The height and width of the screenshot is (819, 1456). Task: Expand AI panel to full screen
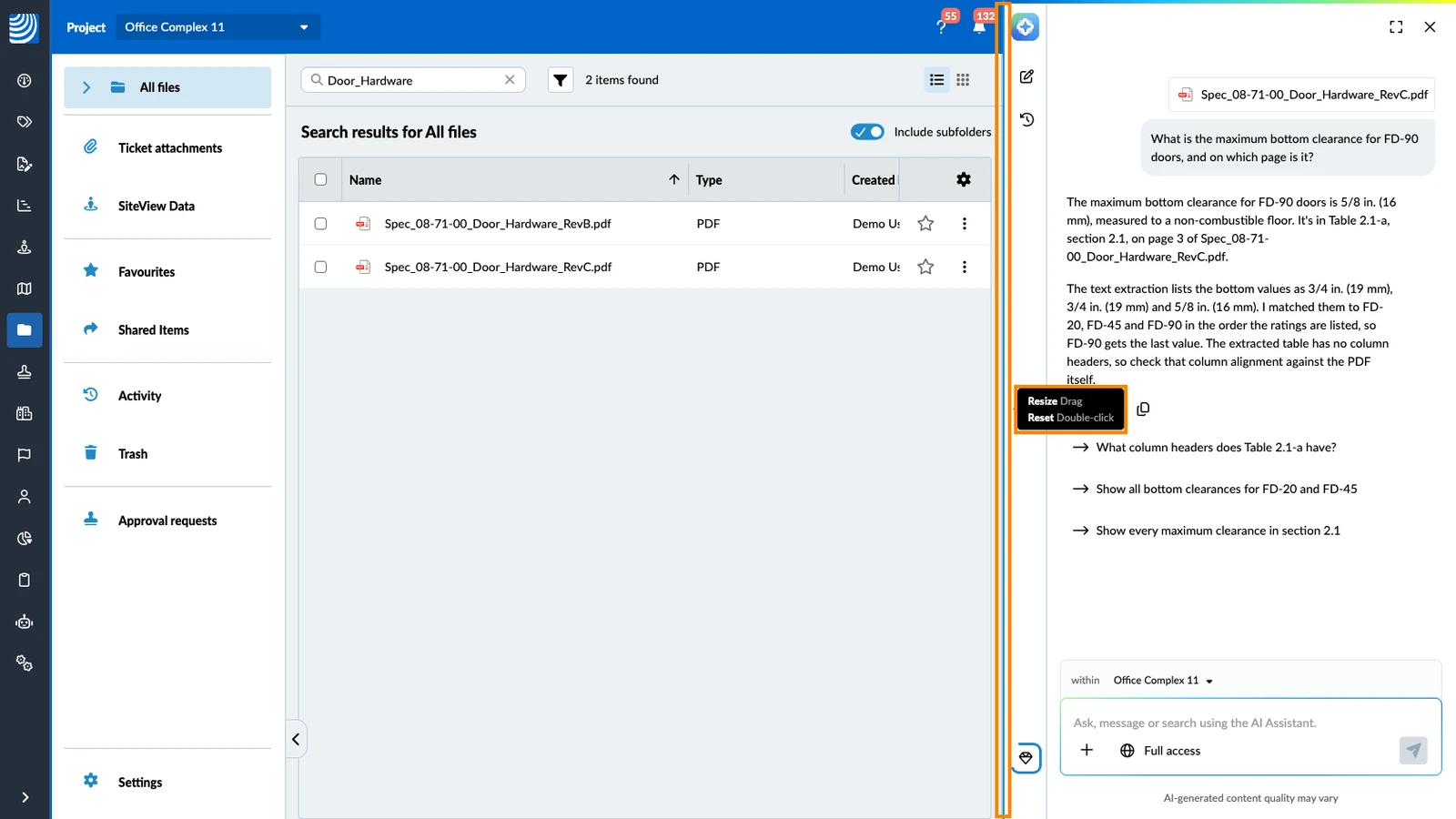1396,27
